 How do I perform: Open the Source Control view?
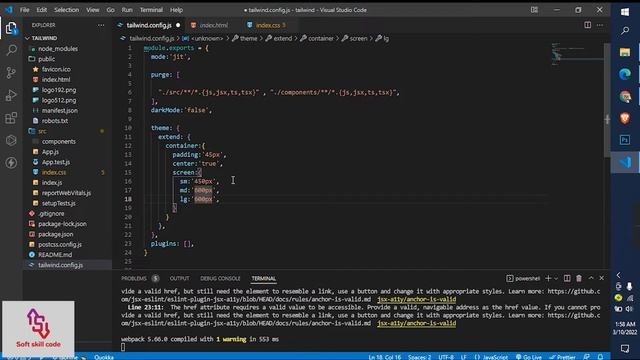[11, 73]
